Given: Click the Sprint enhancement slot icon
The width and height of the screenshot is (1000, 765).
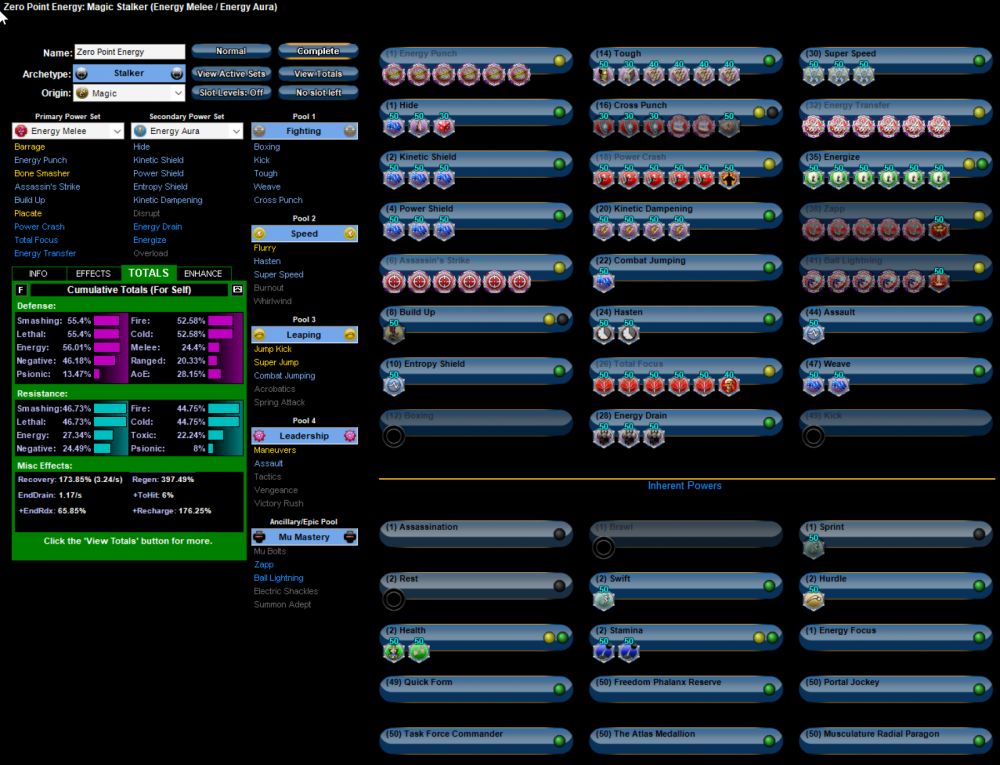Looking at the screenshot, I should [x=812, y=548].
